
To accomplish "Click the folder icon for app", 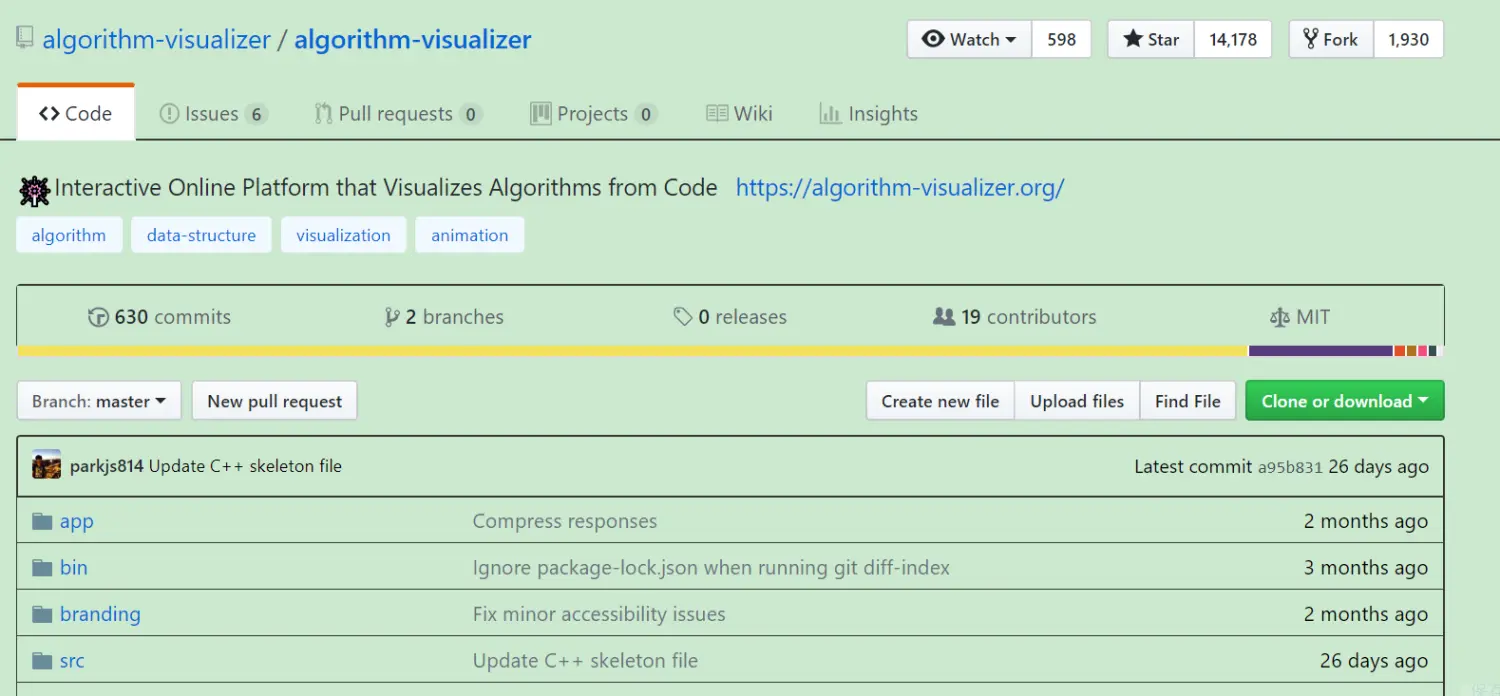I will coord(42,521).
